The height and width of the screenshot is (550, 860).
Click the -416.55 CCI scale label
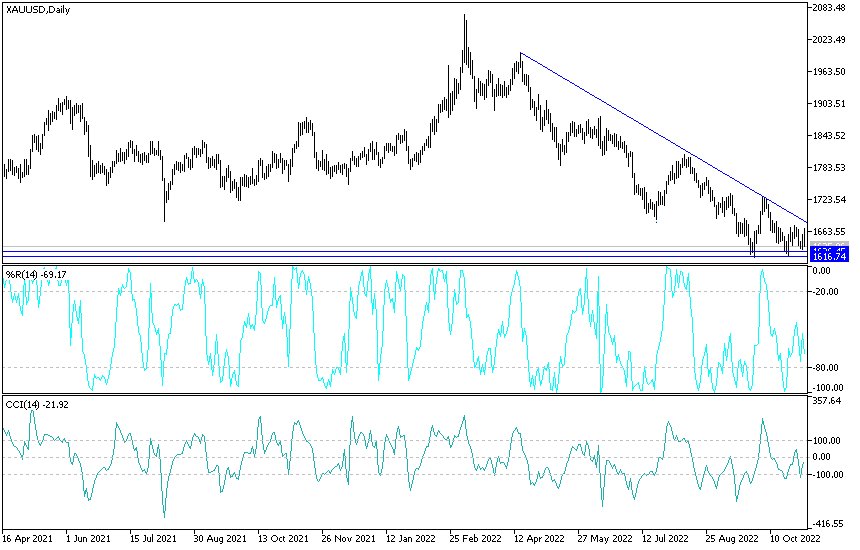coord(828,524)
